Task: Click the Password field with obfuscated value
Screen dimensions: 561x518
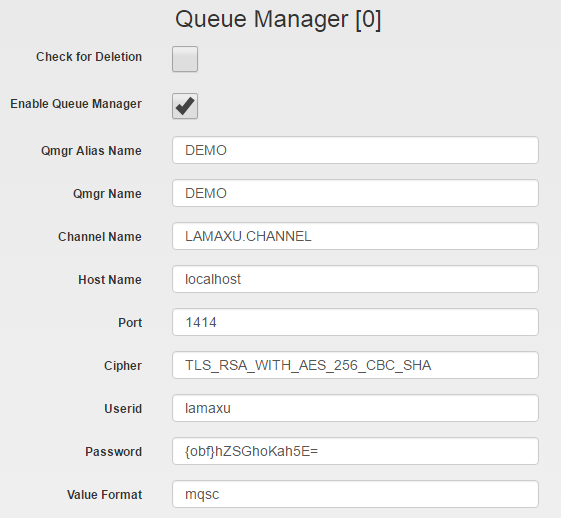Action: coord(355,451)
